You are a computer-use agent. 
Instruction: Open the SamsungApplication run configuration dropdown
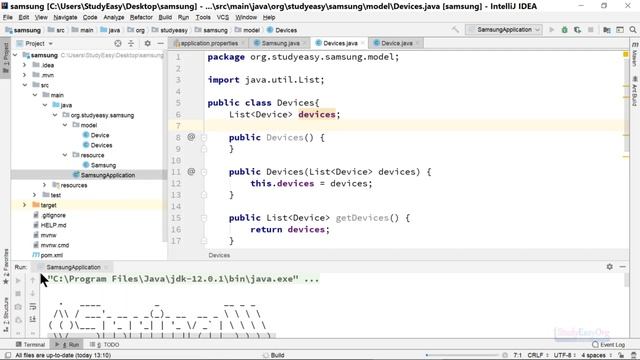coord(504,30)
